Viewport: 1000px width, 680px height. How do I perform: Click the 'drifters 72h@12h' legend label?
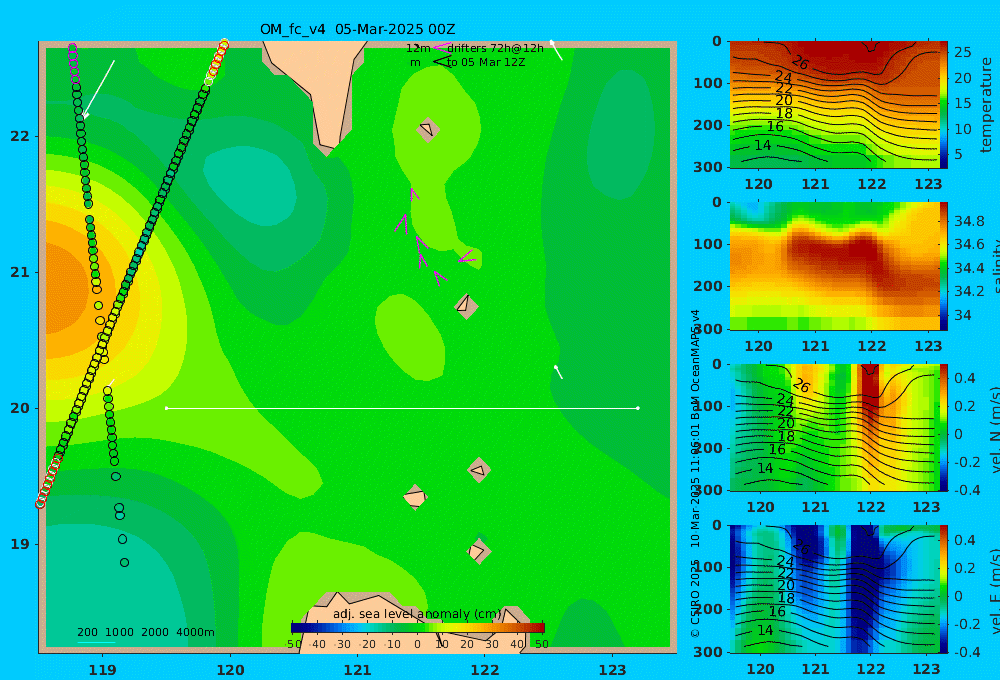pos(495,48)
